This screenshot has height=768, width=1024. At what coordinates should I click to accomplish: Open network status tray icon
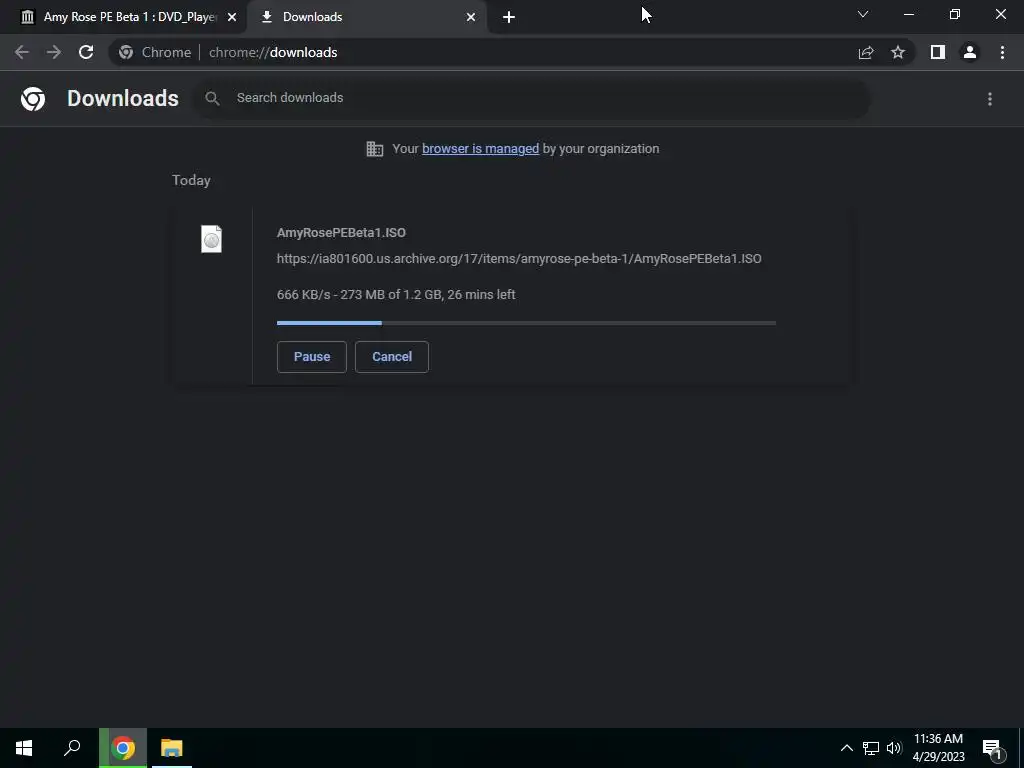871,748
